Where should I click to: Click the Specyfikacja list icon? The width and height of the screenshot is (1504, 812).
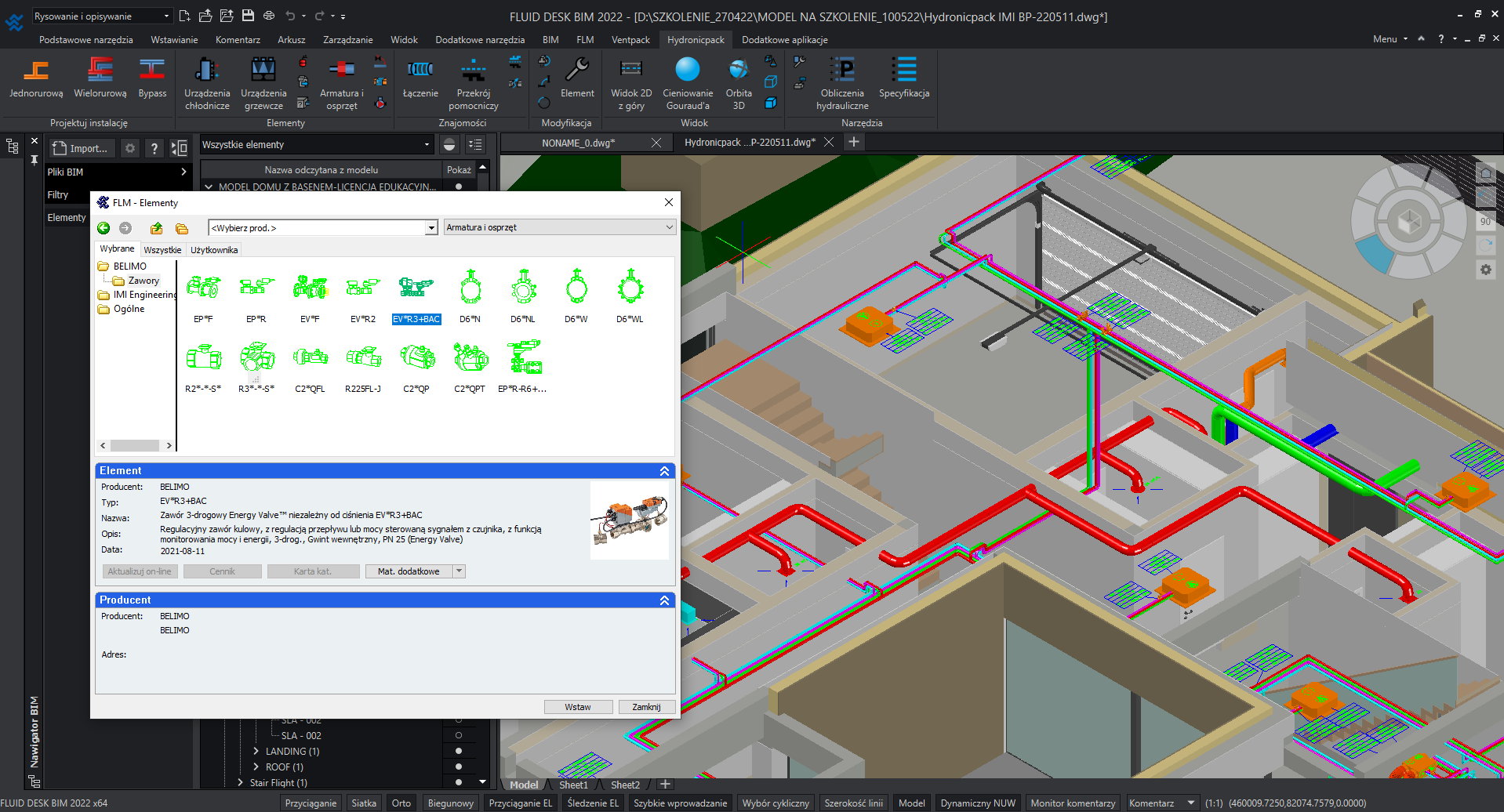tap(904, 78)
